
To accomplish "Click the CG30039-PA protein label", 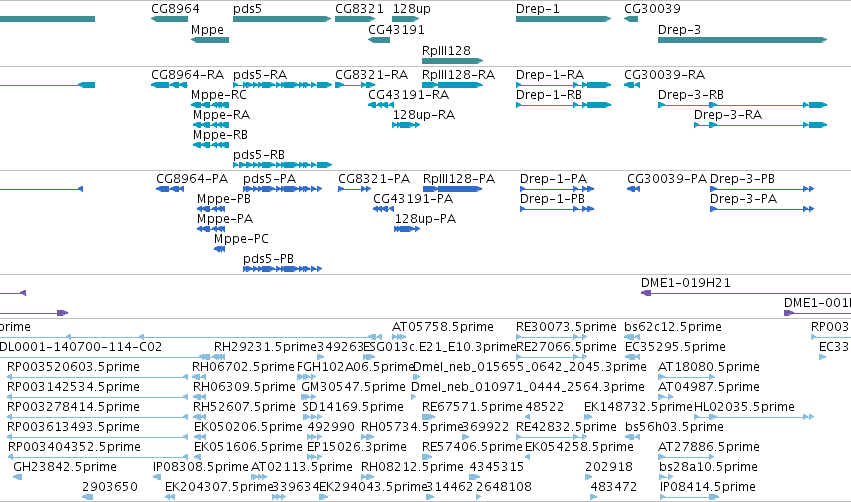I will point(667,179).
